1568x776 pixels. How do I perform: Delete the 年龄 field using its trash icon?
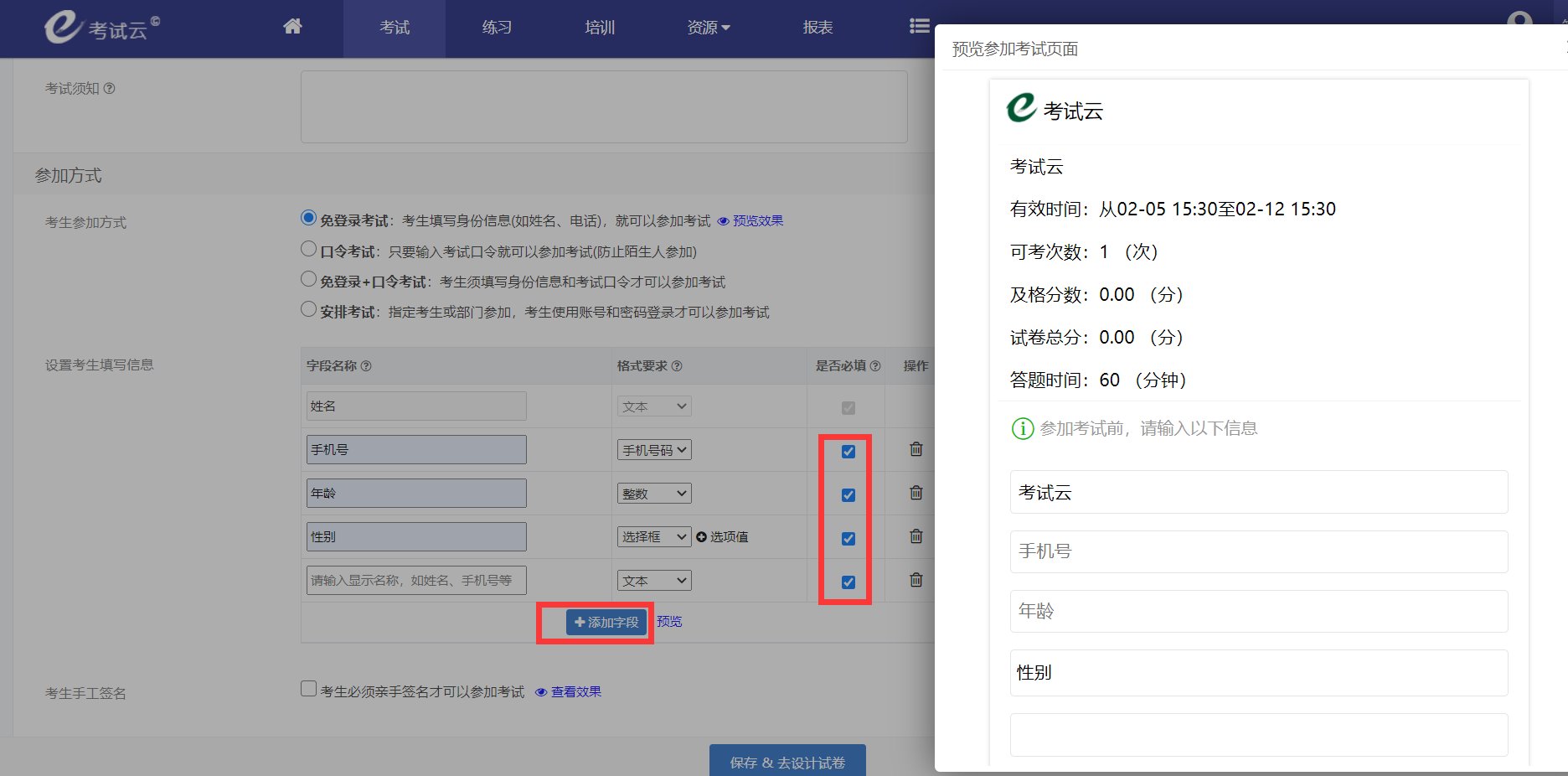915,494
